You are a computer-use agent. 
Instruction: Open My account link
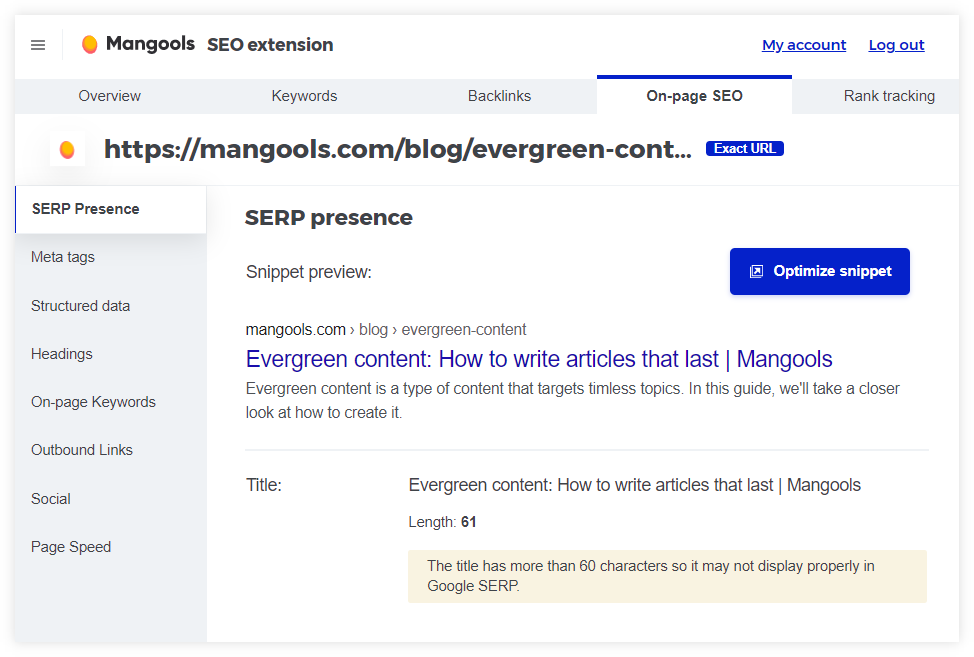tap(804, 45)
